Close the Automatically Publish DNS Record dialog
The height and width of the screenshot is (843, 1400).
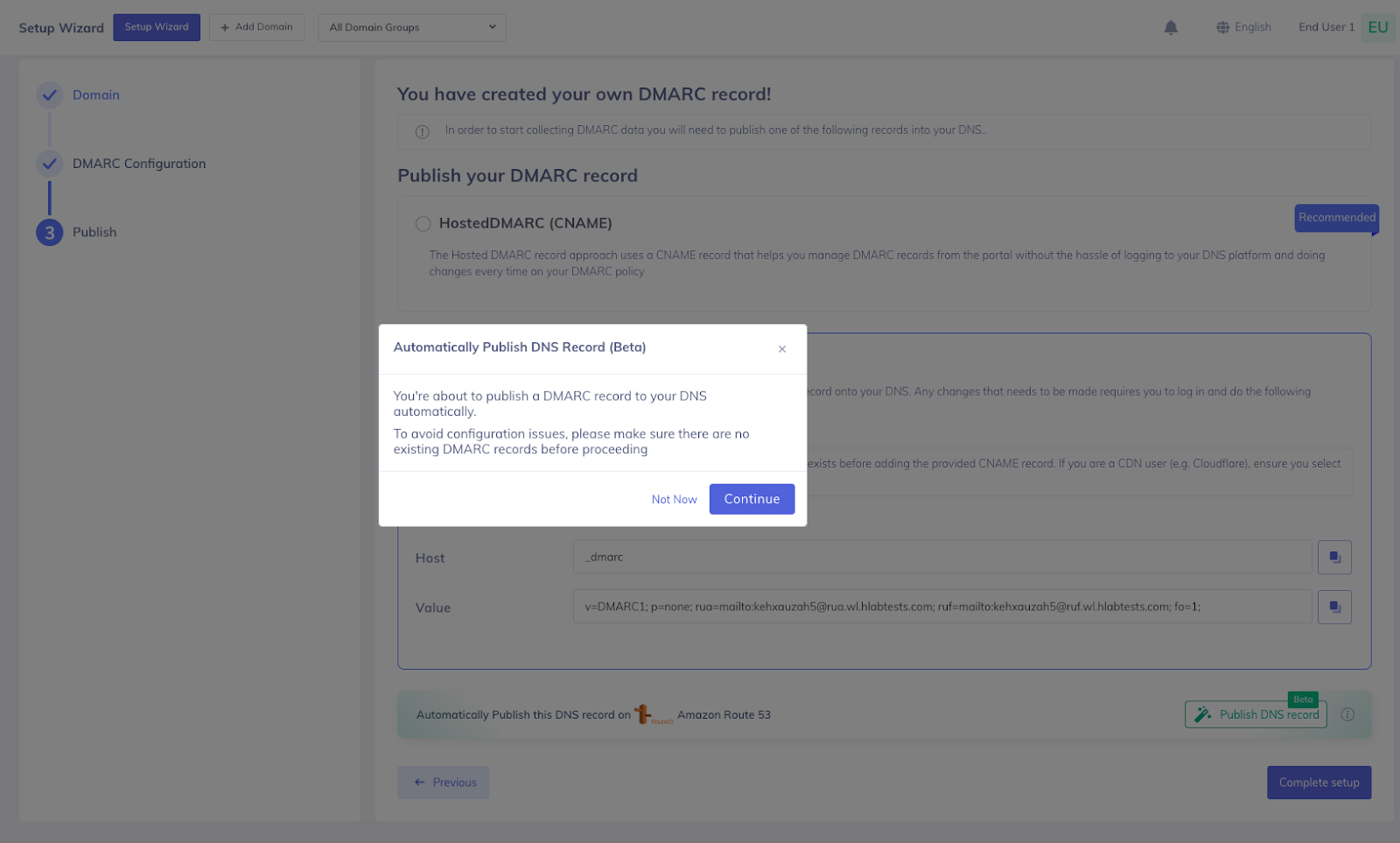[782, 349]
